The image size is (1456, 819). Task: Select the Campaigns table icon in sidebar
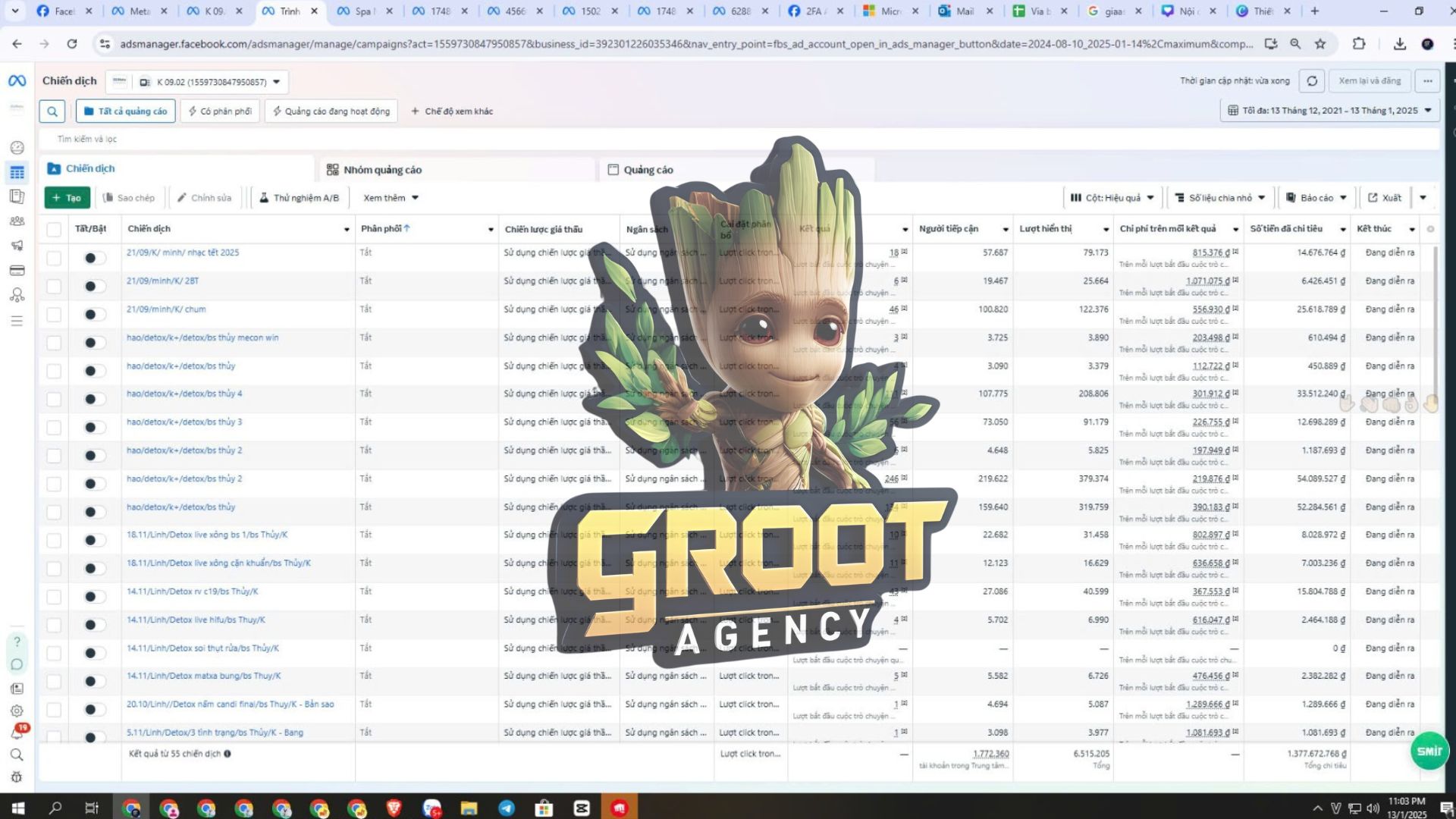17,173
